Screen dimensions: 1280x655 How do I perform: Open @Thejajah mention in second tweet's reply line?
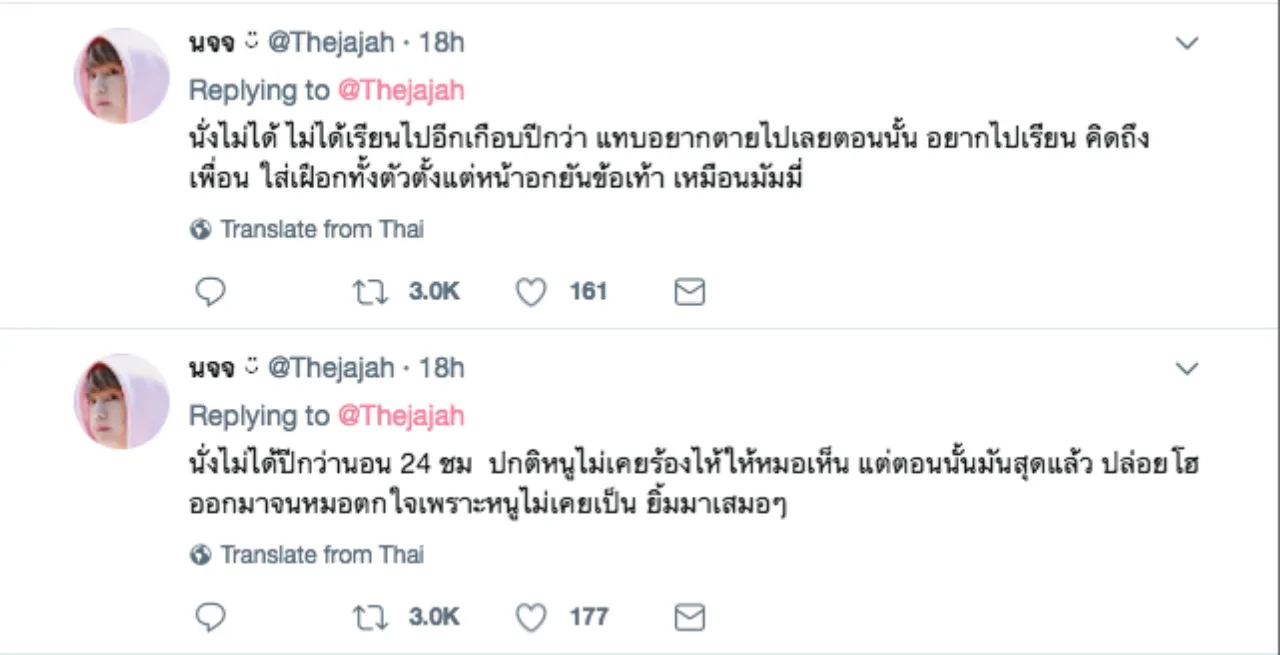pos(401,416)
